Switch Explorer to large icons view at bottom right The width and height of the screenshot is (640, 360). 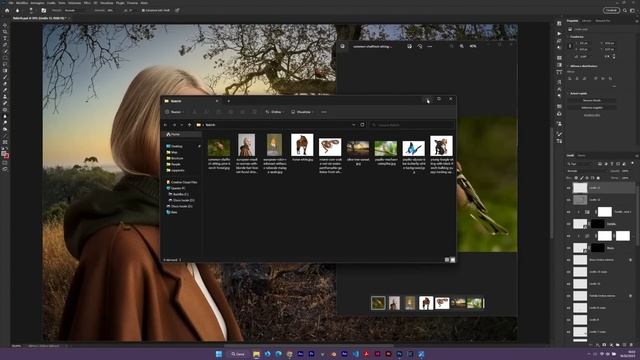click(453, 260)
